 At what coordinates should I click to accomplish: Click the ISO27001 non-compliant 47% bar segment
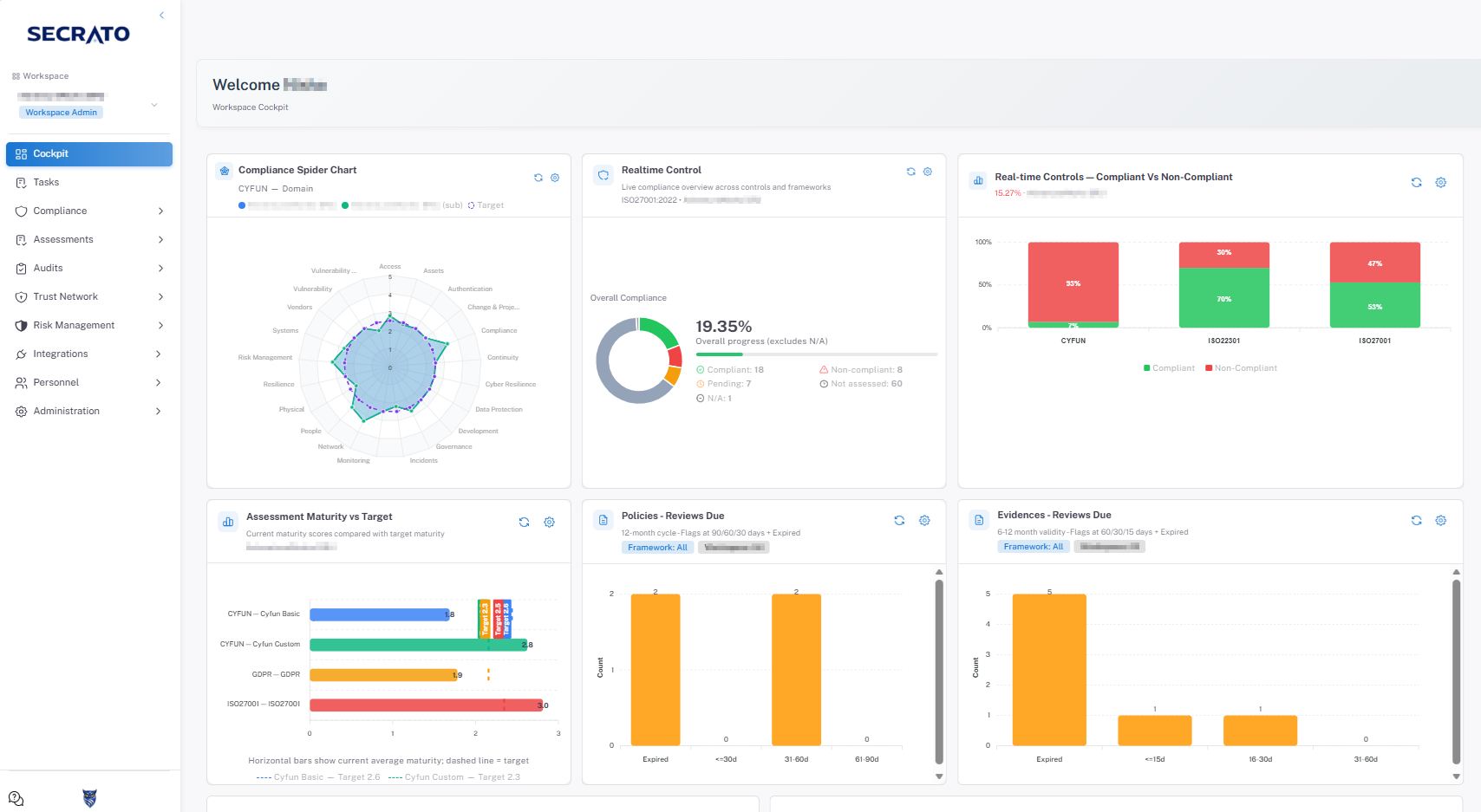click(x=1375, y=263)
